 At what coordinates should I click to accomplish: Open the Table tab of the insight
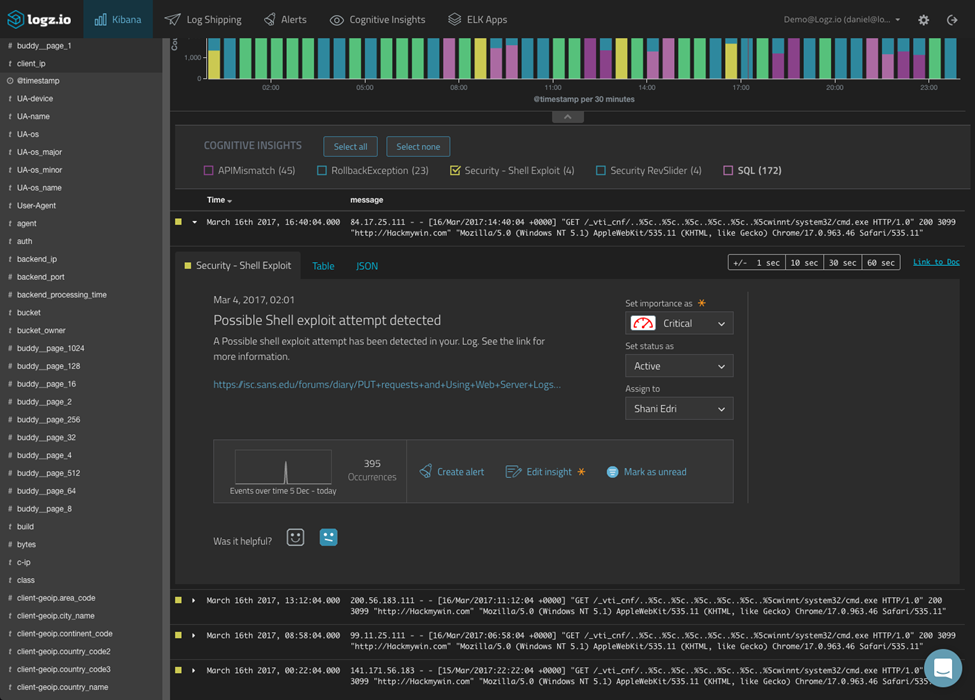pos(323,266)
